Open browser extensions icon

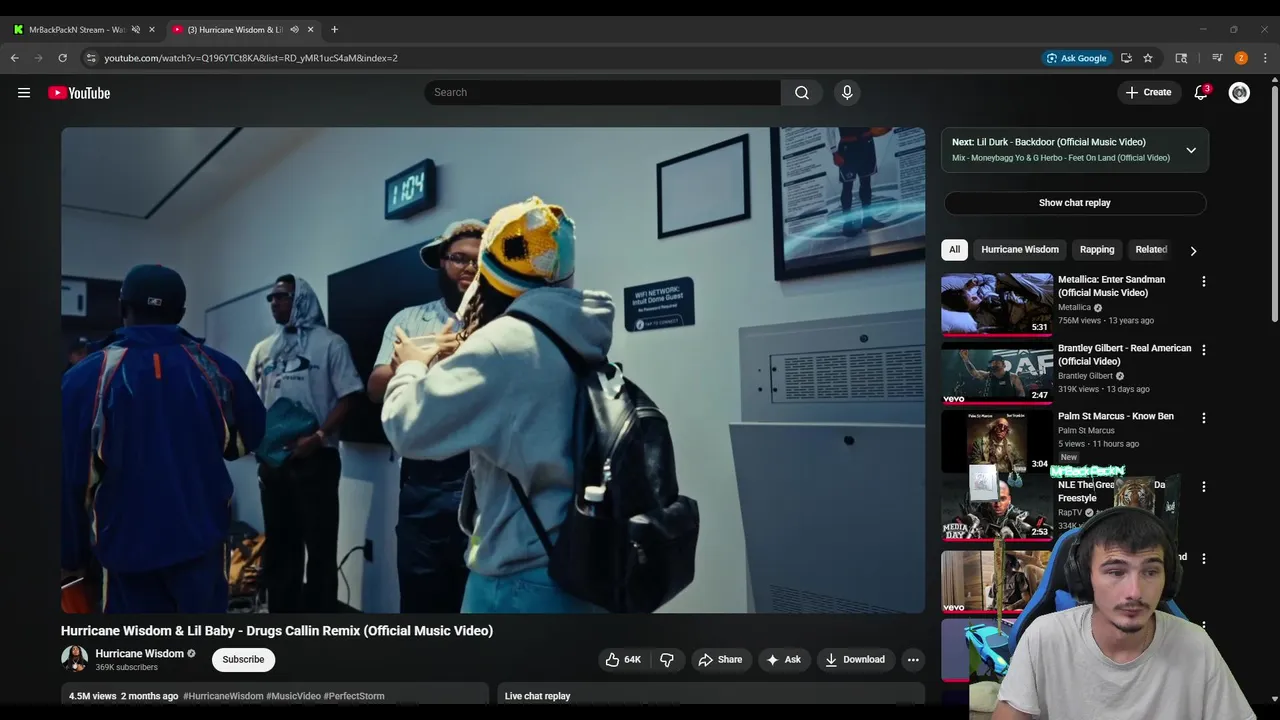coord(1181,58)
